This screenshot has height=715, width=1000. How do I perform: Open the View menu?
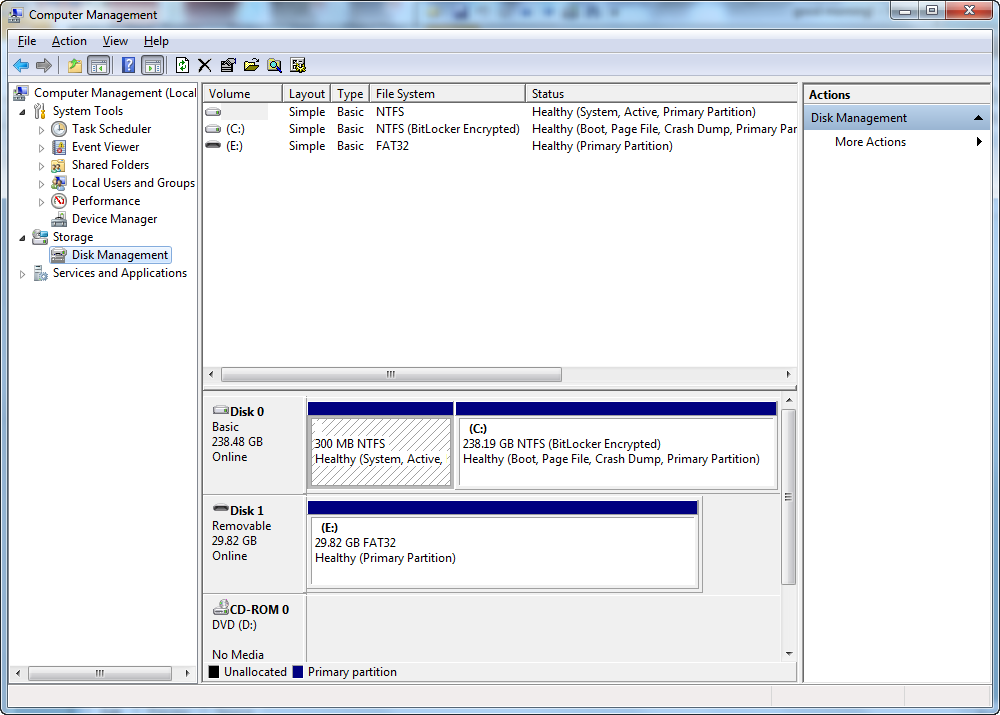click(115, 41)
